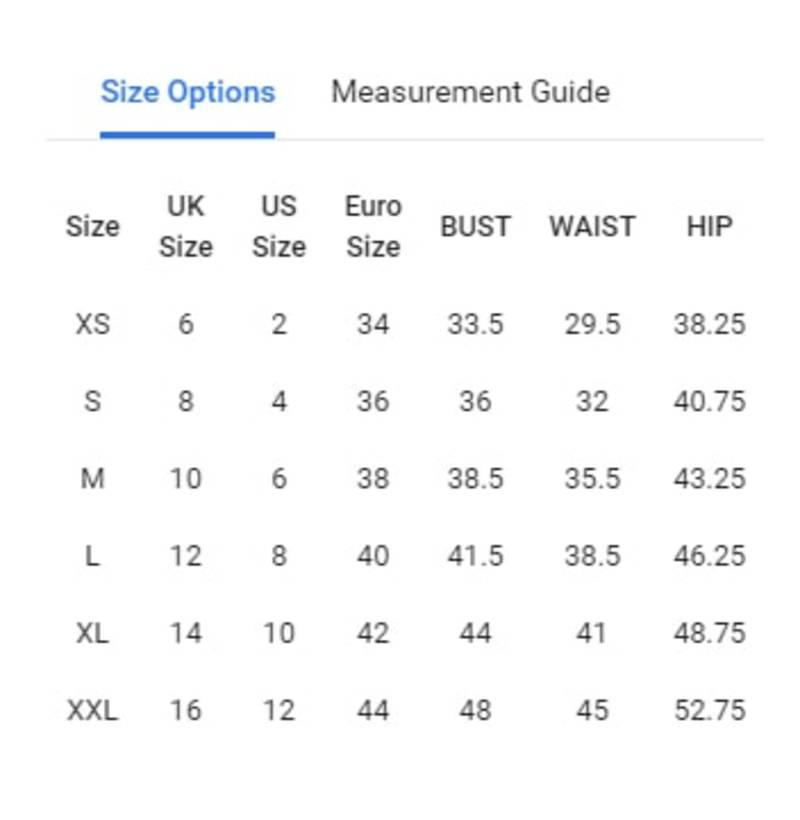
Task: Click the US Size column header
Action: (279, 226)
